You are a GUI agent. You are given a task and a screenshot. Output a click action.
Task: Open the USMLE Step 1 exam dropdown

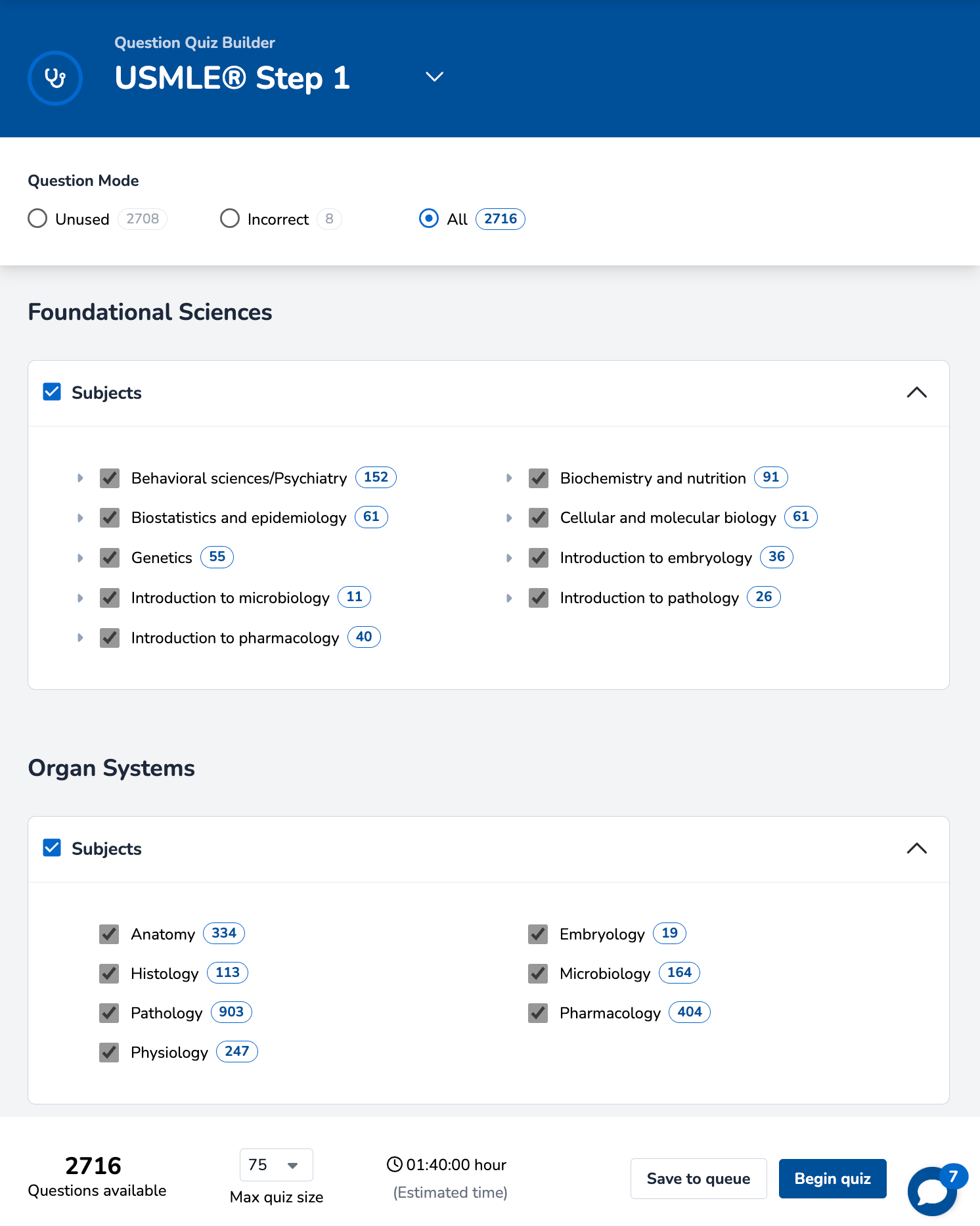[x=434, y=77]
